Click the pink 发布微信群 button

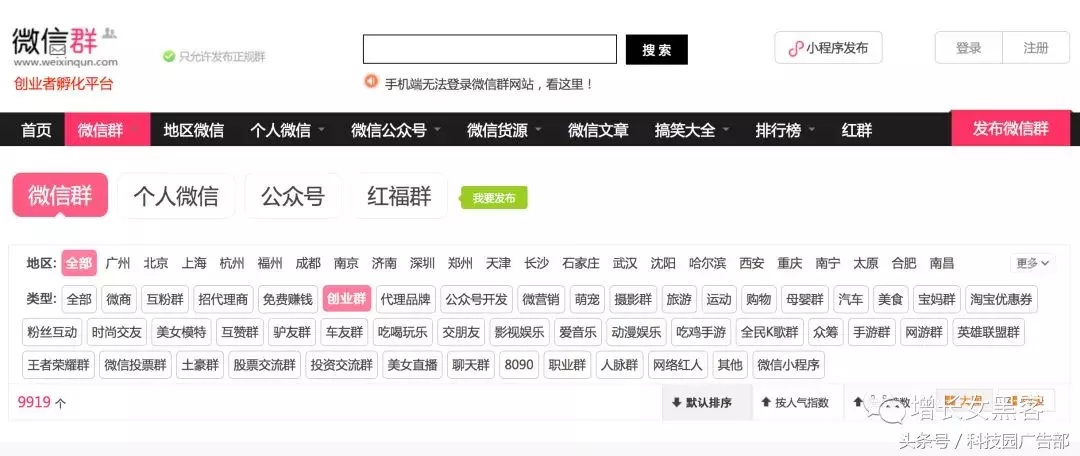(1010, 128)
